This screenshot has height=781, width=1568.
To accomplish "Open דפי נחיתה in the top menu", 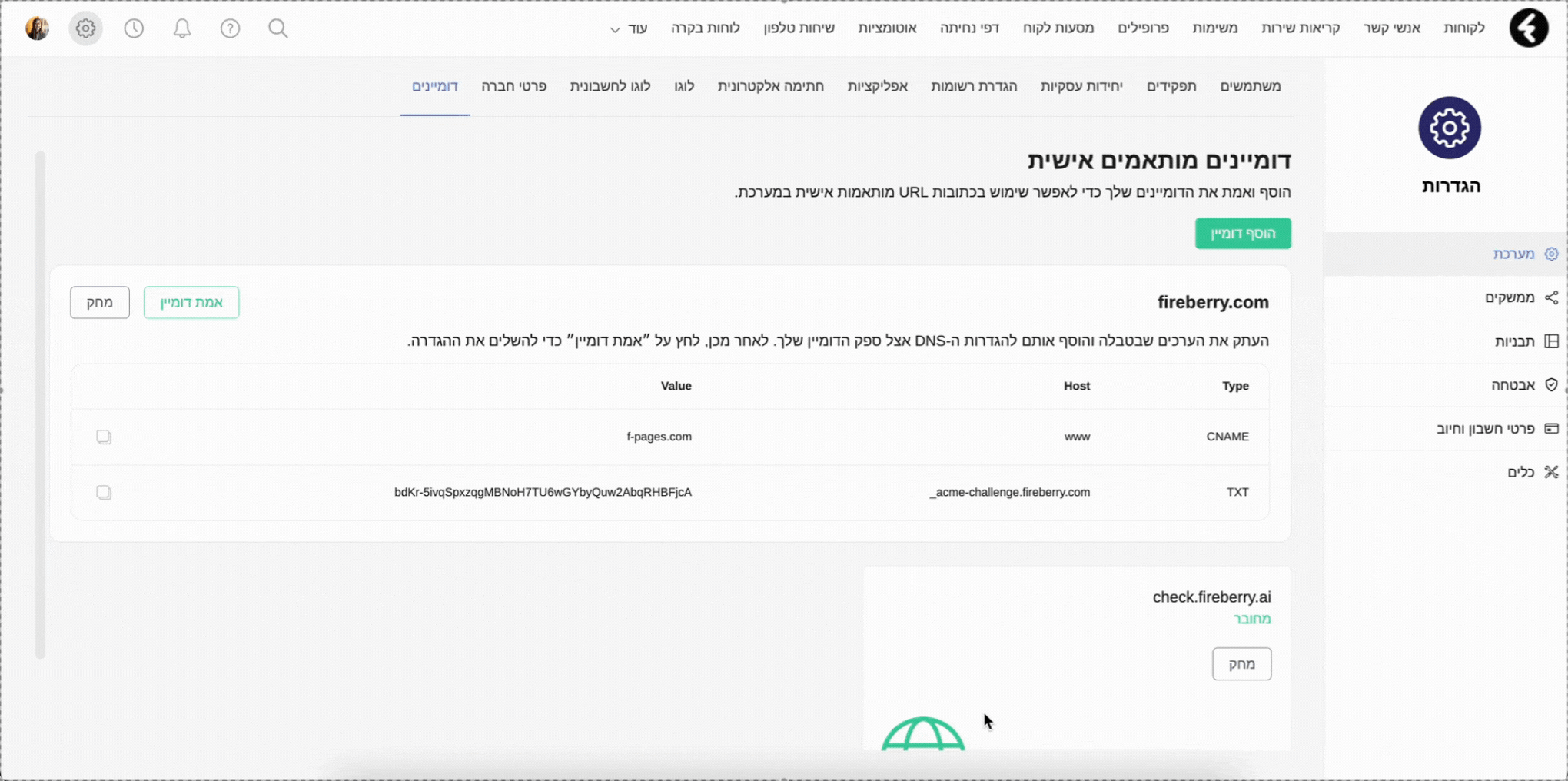I will point(969,28).
